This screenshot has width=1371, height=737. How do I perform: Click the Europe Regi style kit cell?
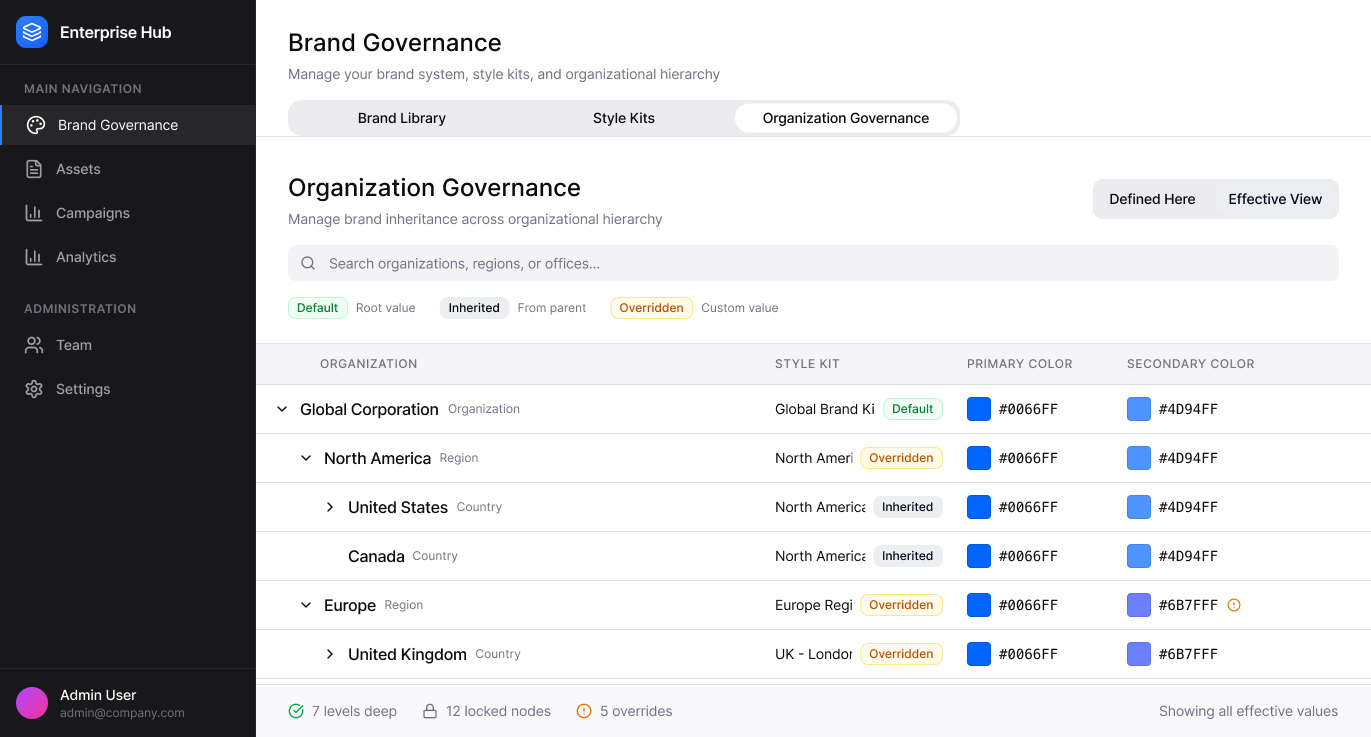[814, 605]
